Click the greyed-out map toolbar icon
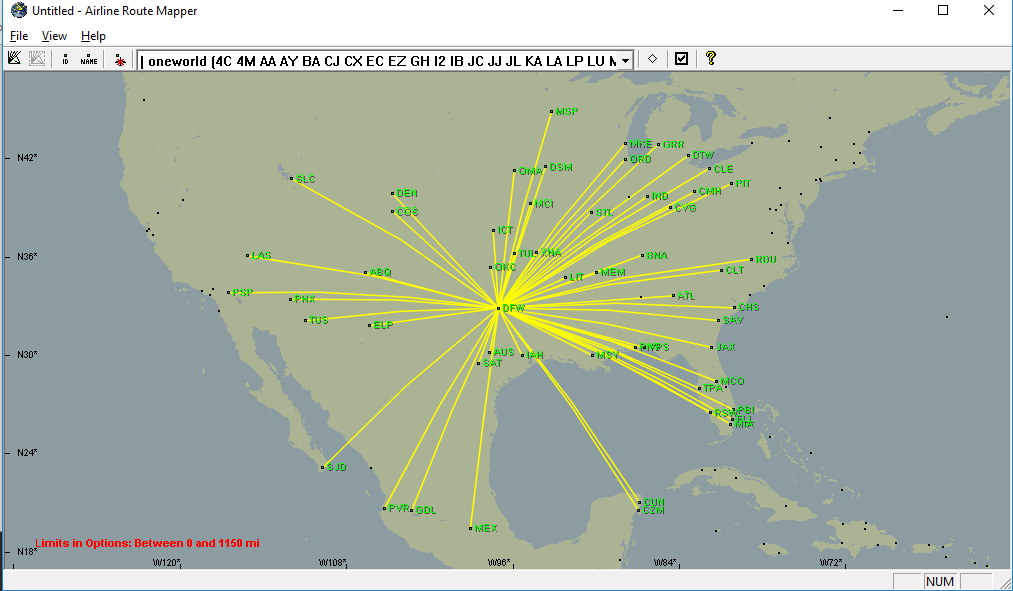This screenshot has width=1013, height=591. pyautogui.click(x=37, y=59)
